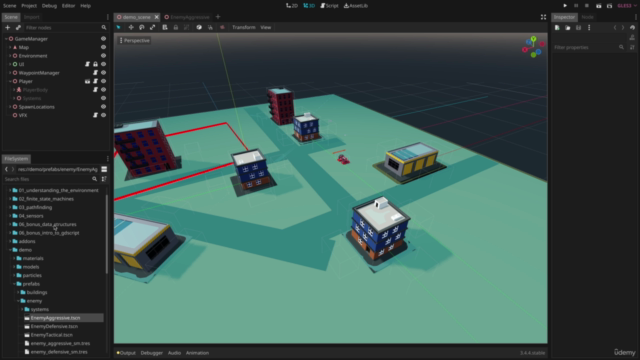This screenshot has height=360, width=640.
Task: Unlock the UI node lock icon
Action: click(x=96, y=64)
